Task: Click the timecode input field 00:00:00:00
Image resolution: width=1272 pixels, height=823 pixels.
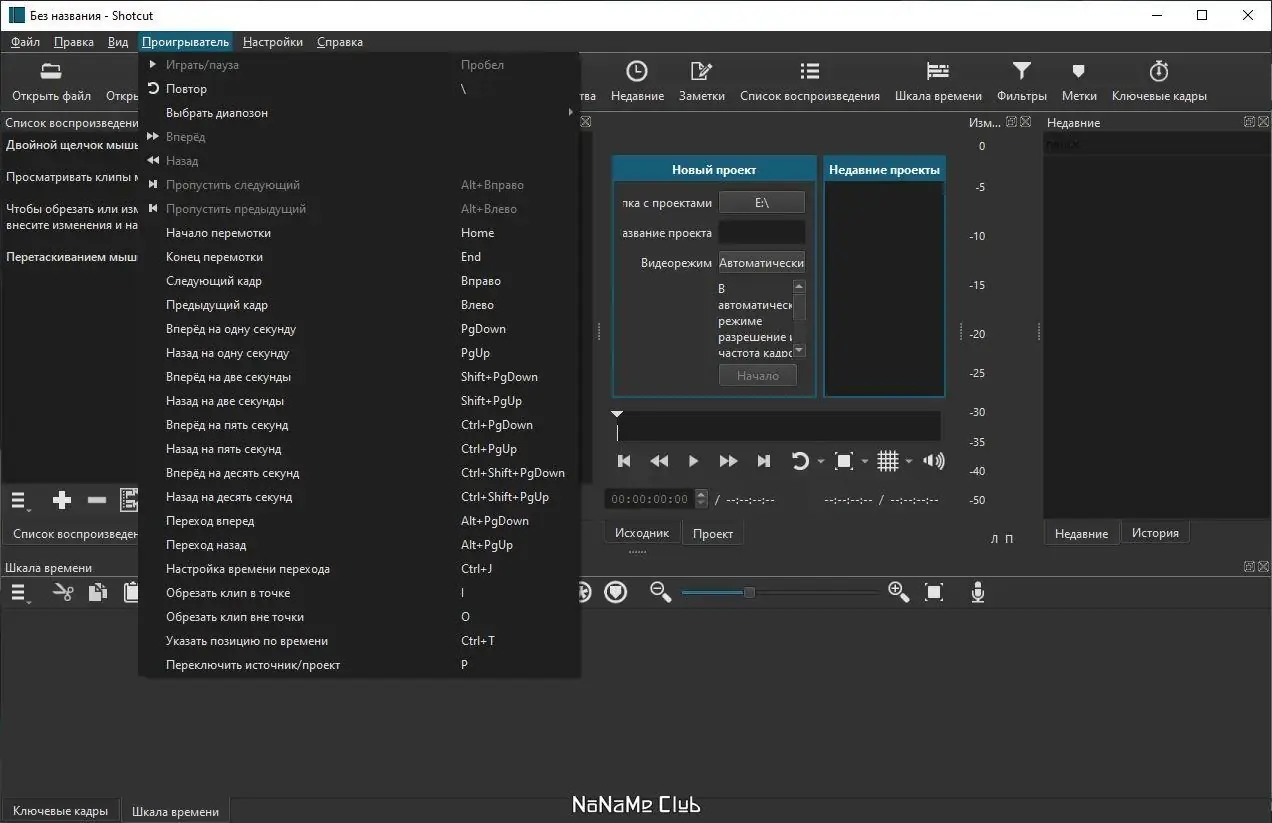Action: [650, 499]
